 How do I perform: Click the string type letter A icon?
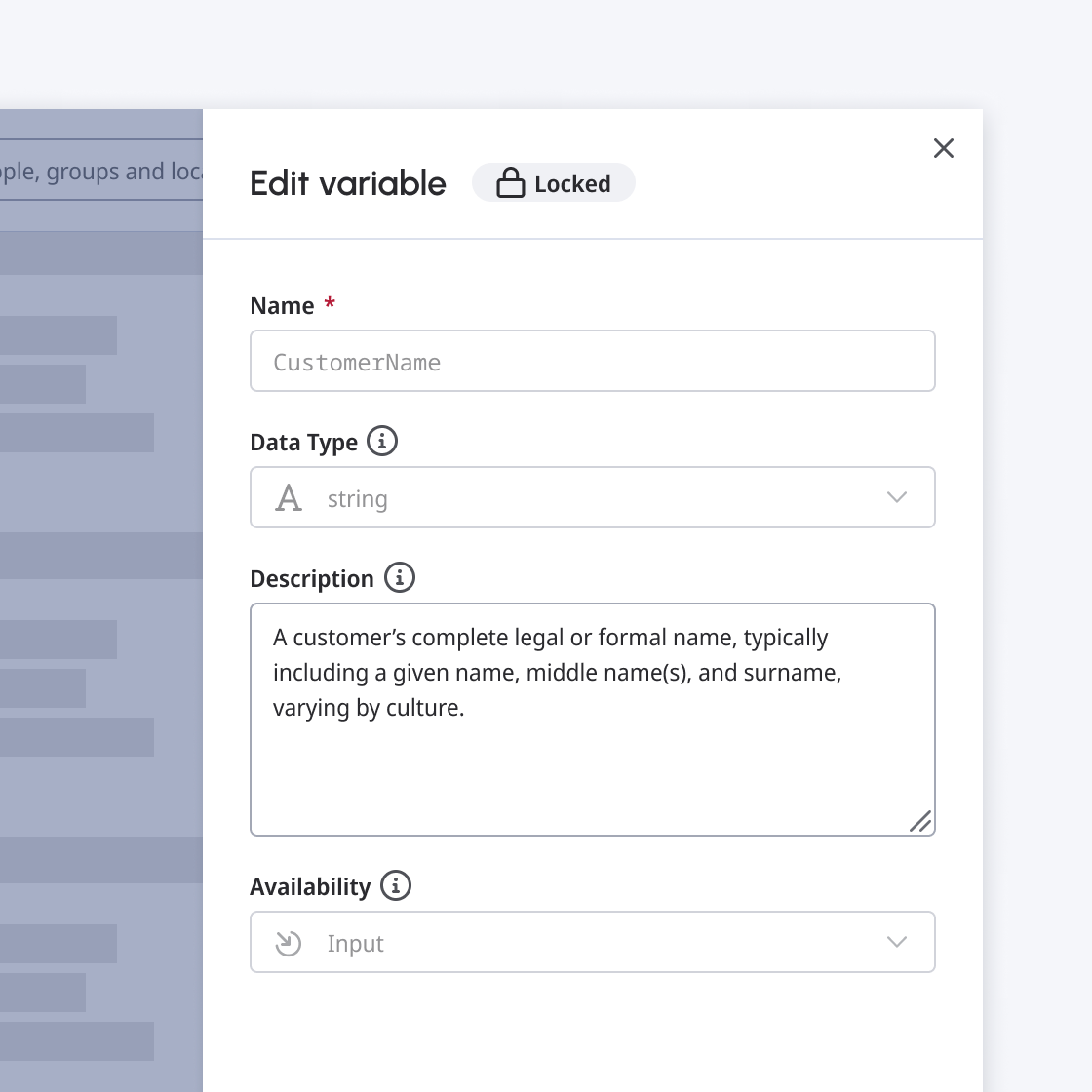click(x=289, y=498)
